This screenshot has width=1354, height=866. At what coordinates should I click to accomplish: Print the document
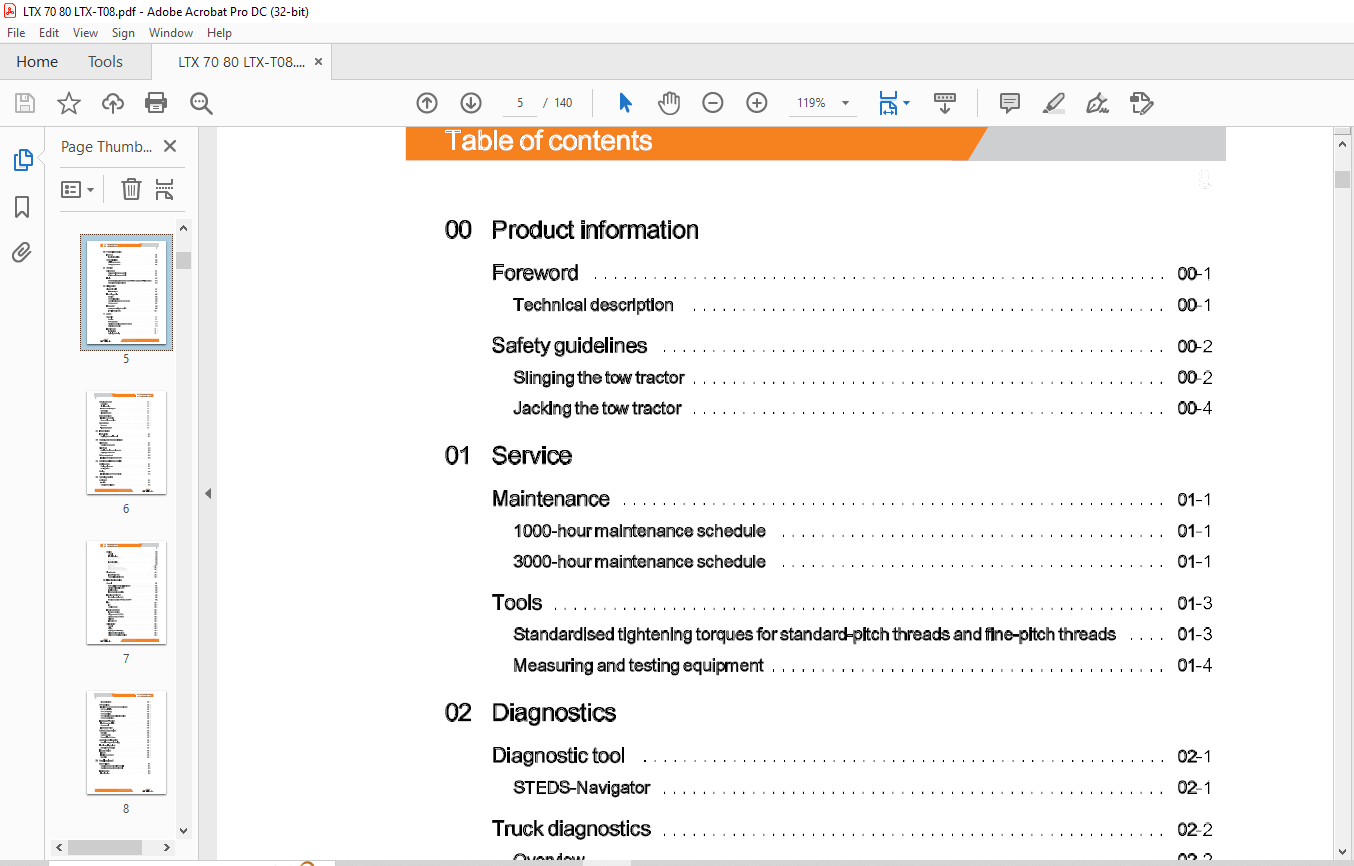[156, 103]
